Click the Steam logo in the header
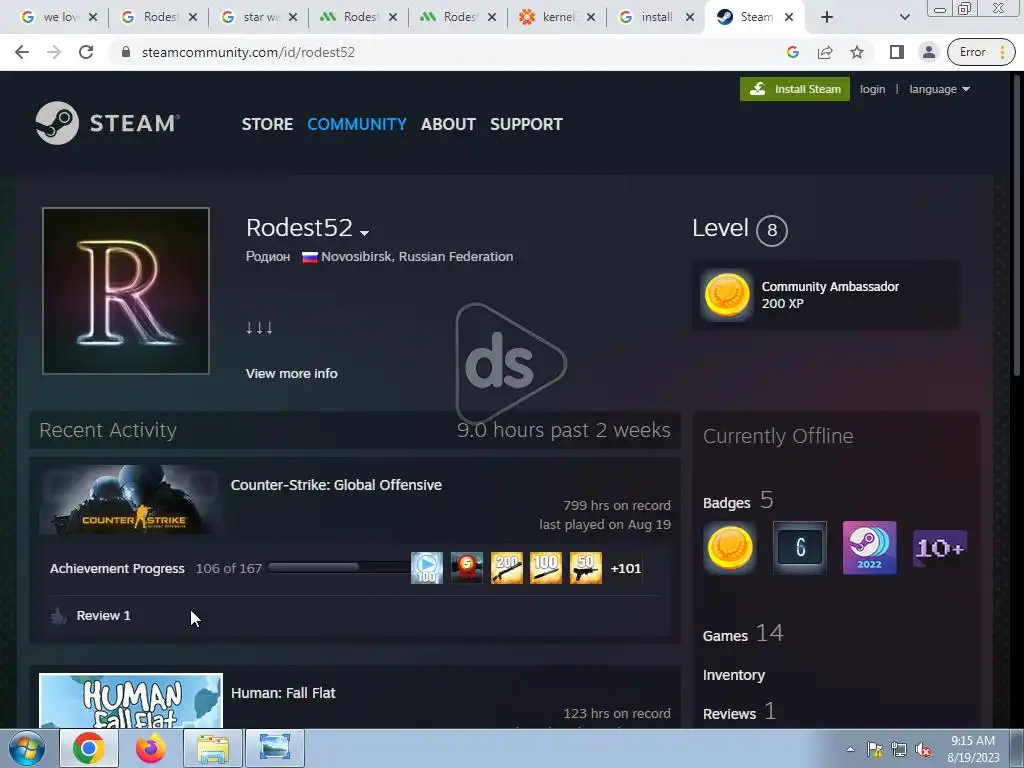Image resolution: width=1024 pixels, height=768 pixels. pos(107,123)
